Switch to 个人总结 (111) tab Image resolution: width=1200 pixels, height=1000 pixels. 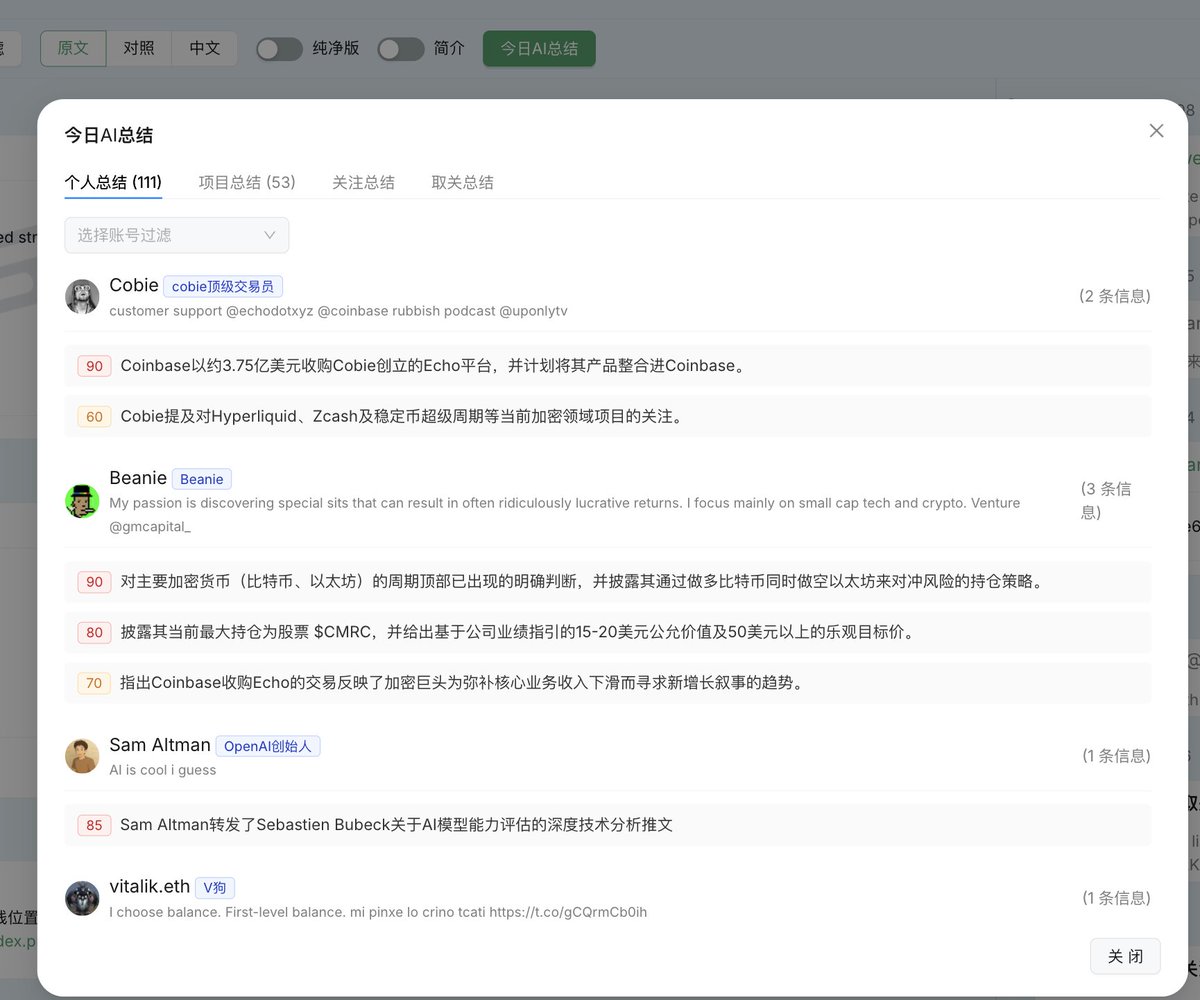pyautogui.click(x=113, y=182)
